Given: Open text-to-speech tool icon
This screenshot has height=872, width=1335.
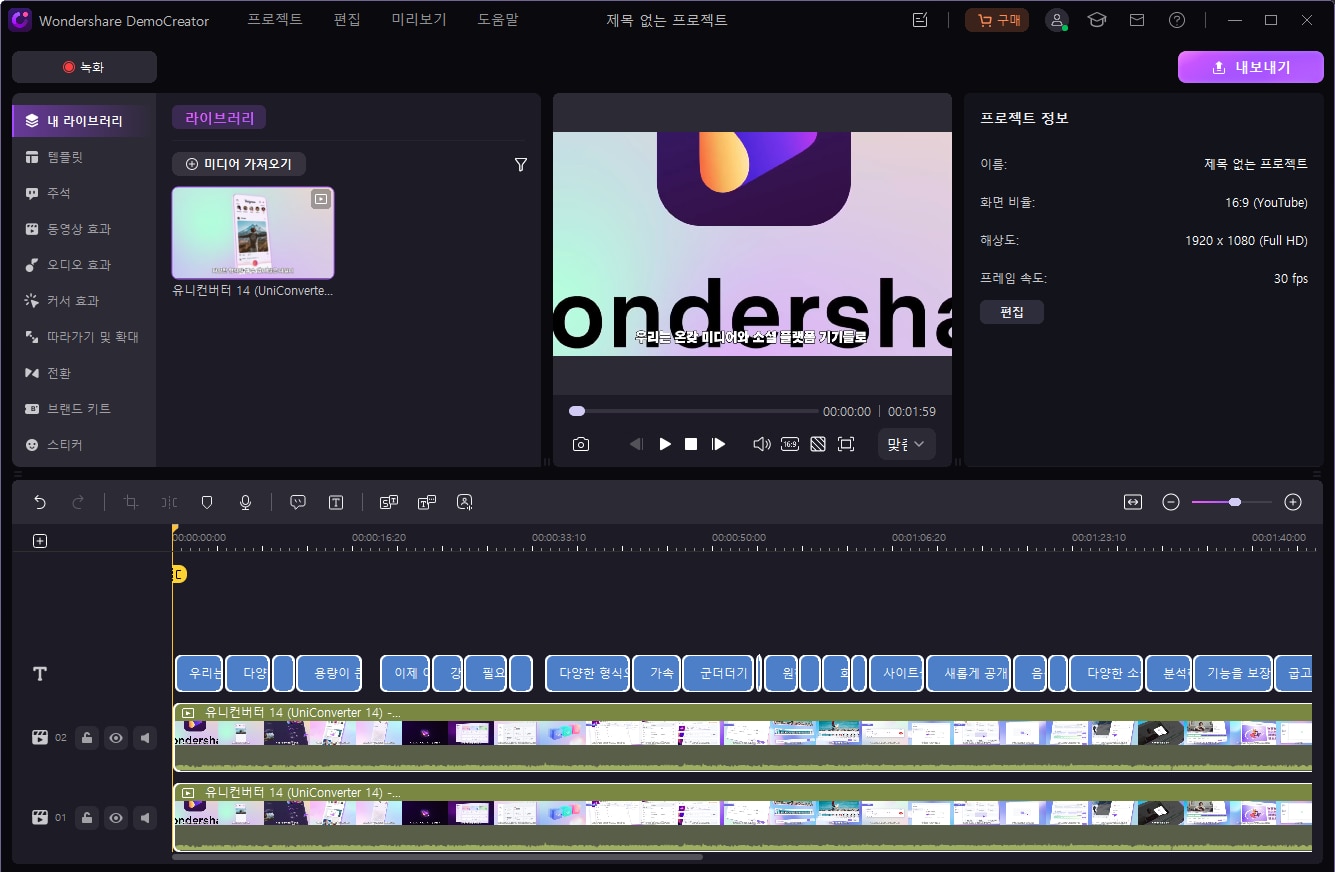Looking at the screenshot, I should coord(427,503).
